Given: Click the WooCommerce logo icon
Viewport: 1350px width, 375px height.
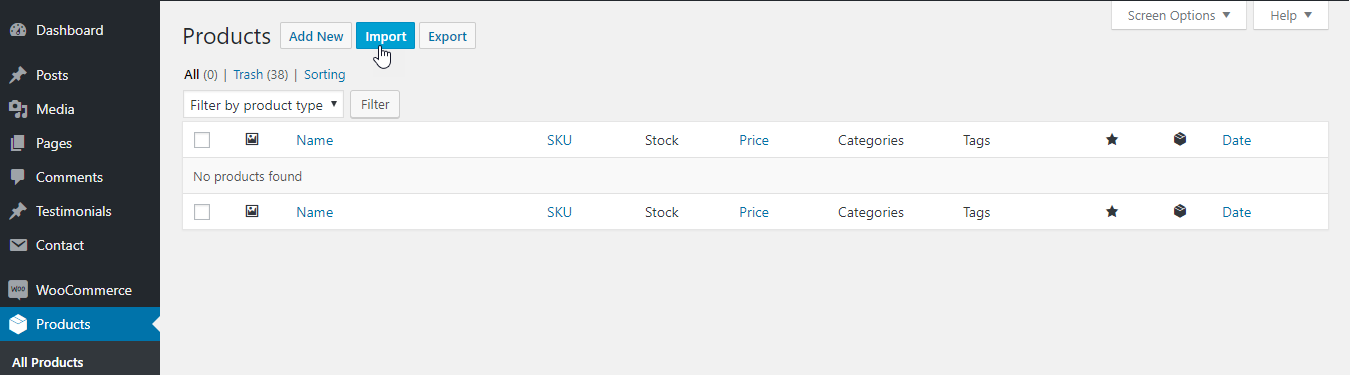Looking at the screenshot, I should [18, 290].
